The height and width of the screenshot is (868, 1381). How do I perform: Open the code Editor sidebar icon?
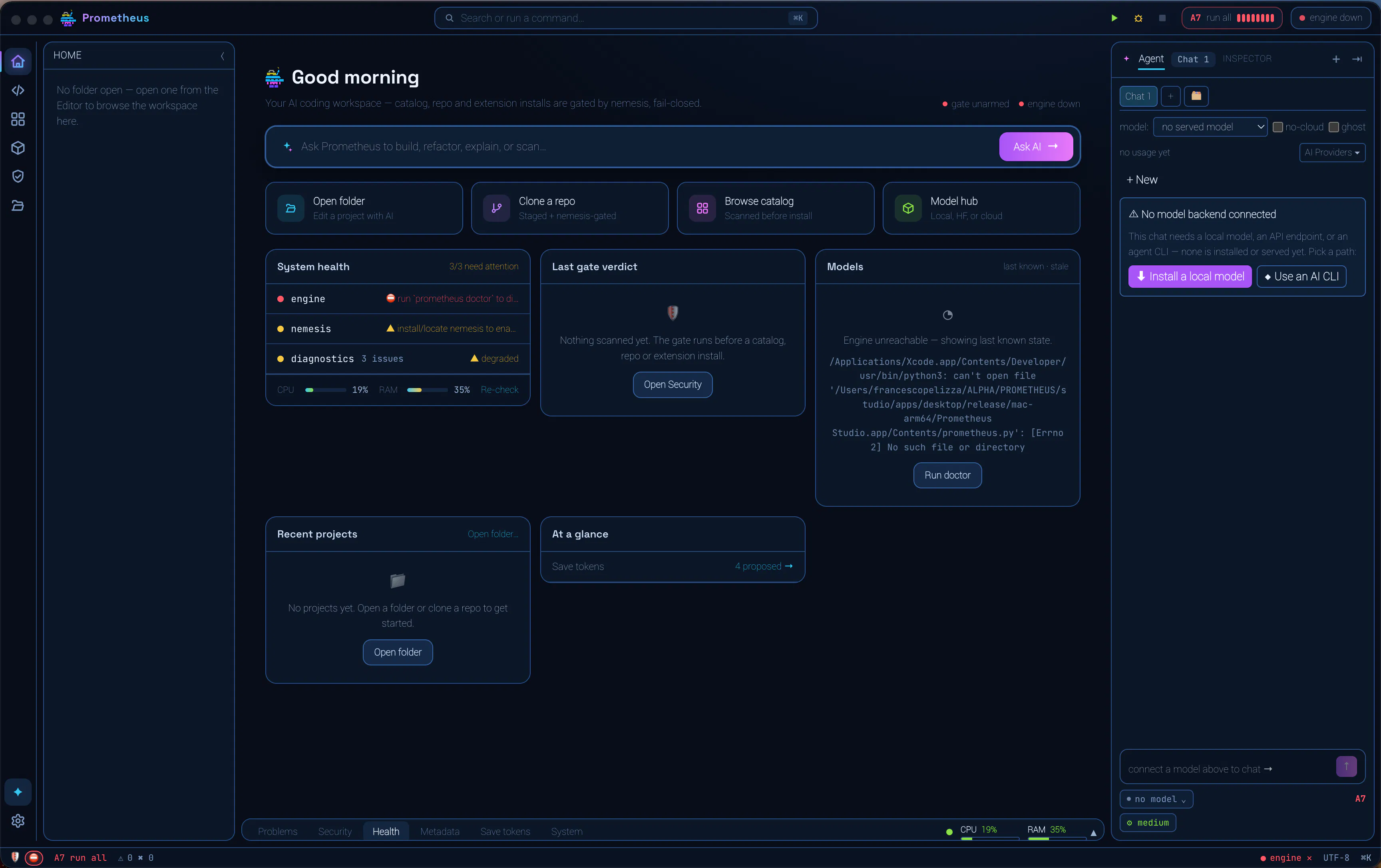[x=18, y=90]
